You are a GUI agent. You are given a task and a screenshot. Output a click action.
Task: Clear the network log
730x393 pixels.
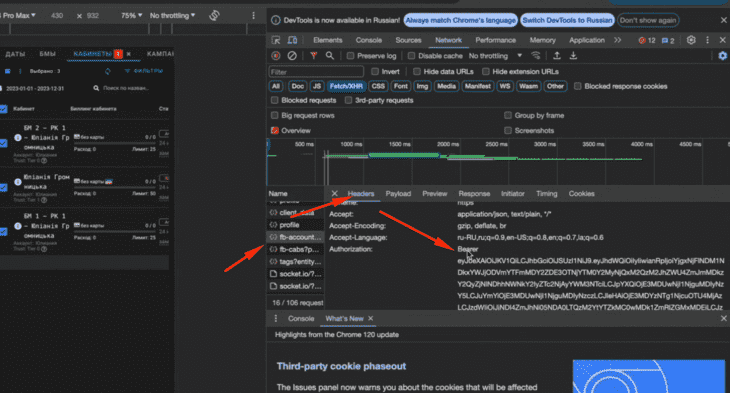coord(292,56)
